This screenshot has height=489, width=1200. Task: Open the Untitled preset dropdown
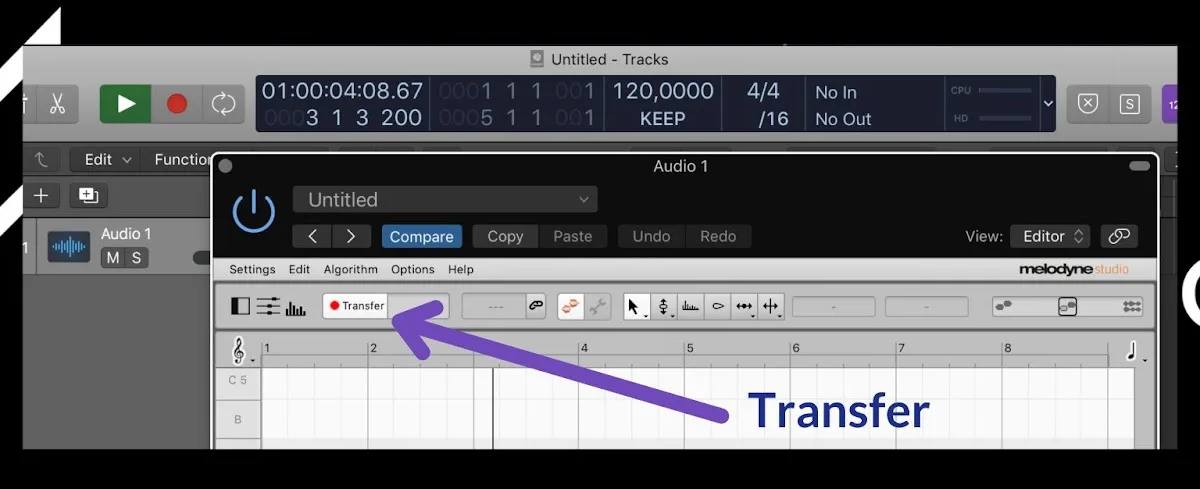[445, 199]
